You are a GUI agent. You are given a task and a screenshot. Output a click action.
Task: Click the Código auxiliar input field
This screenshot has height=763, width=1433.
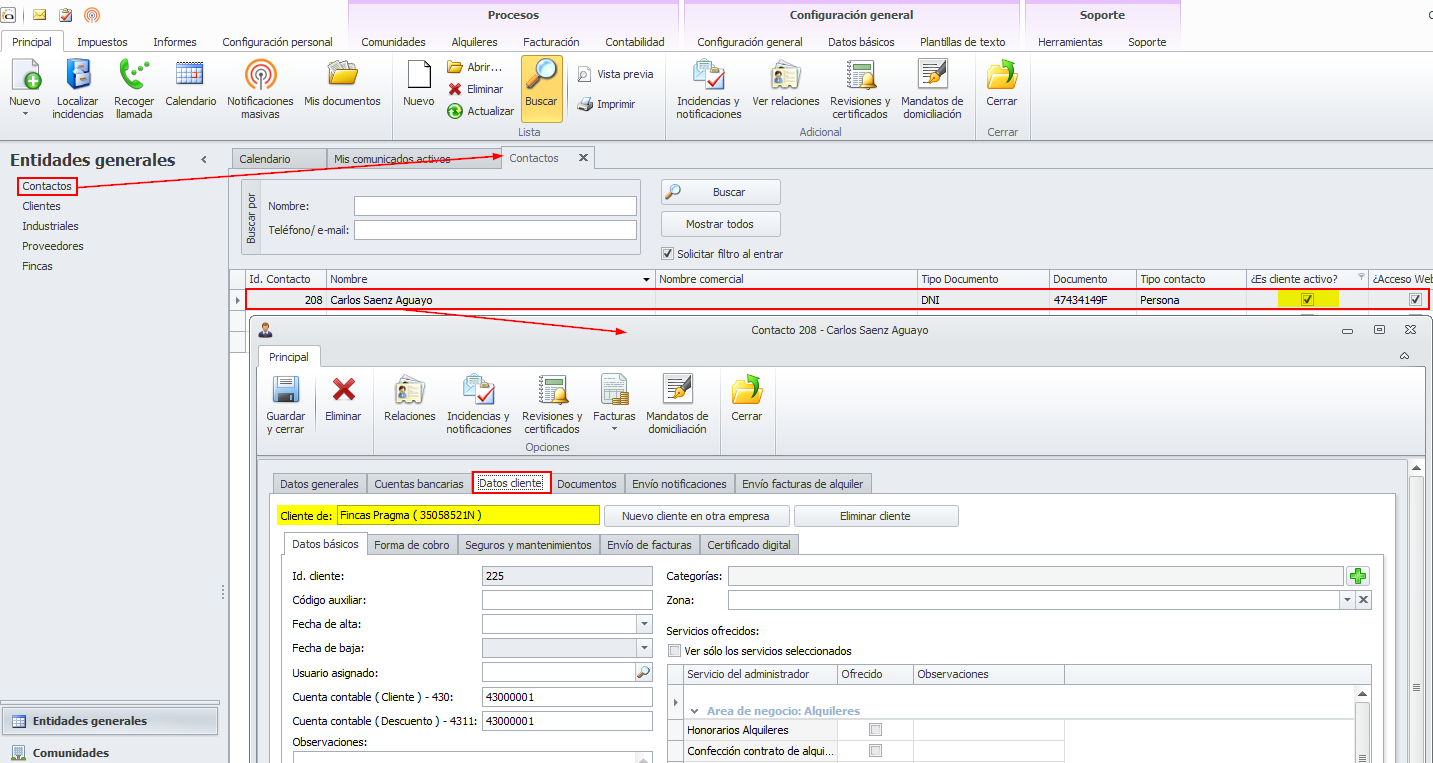click(567, 600)
